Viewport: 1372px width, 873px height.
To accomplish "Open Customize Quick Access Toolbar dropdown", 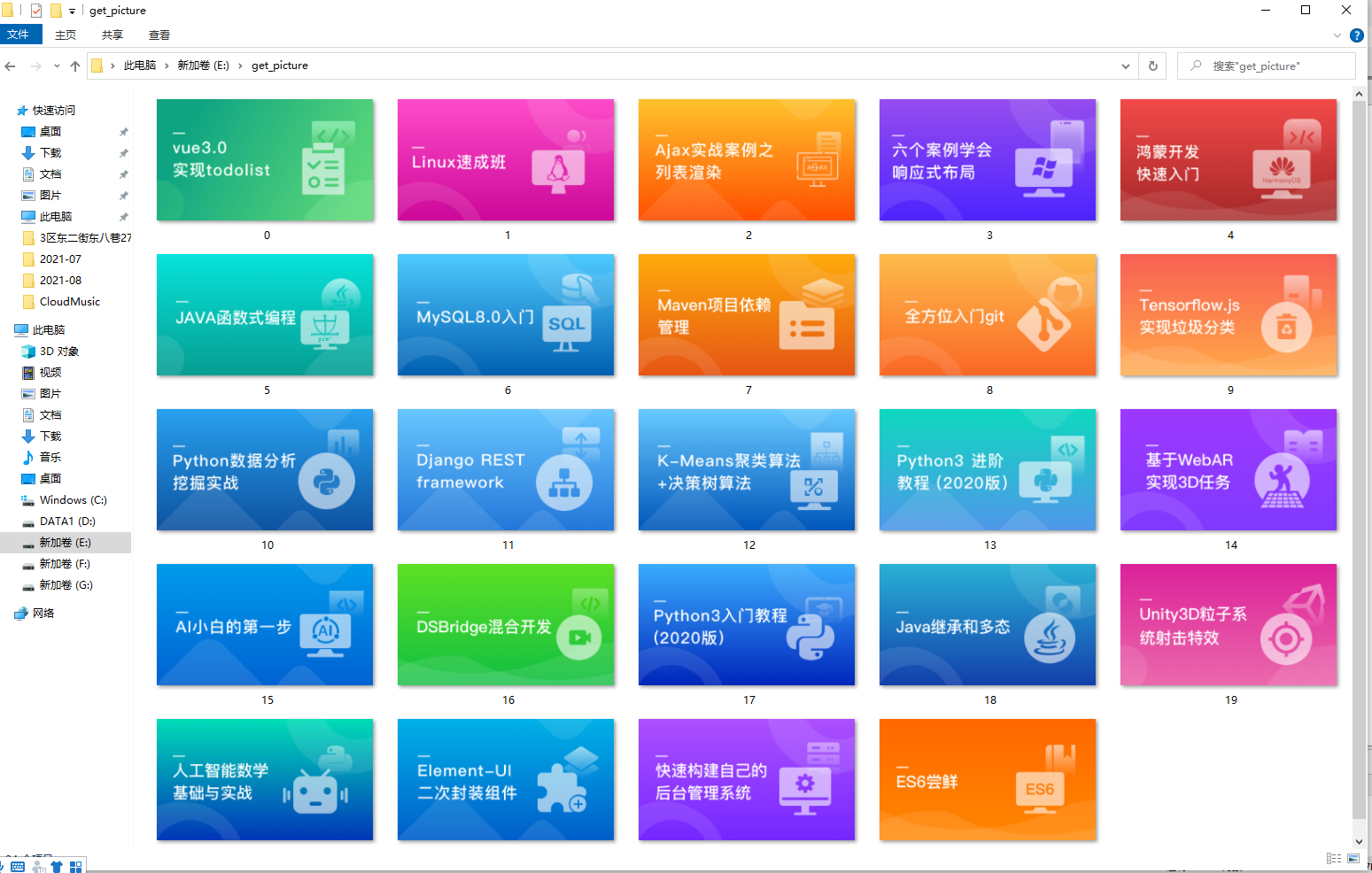I will tap(73, 12).
